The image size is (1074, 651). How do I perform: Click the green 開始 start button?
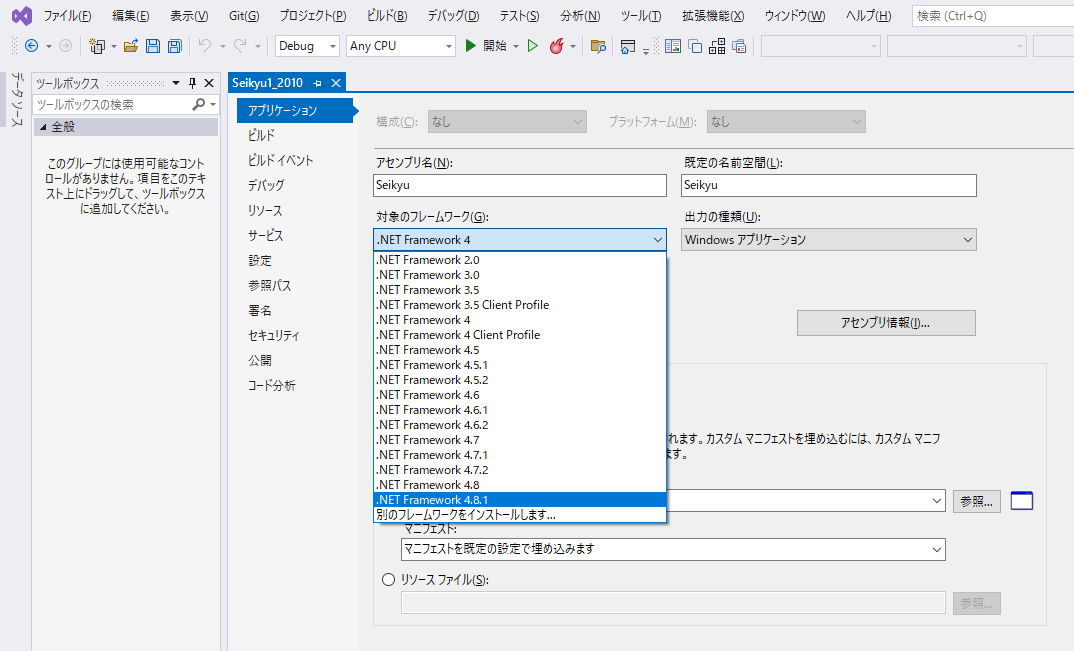486,46
